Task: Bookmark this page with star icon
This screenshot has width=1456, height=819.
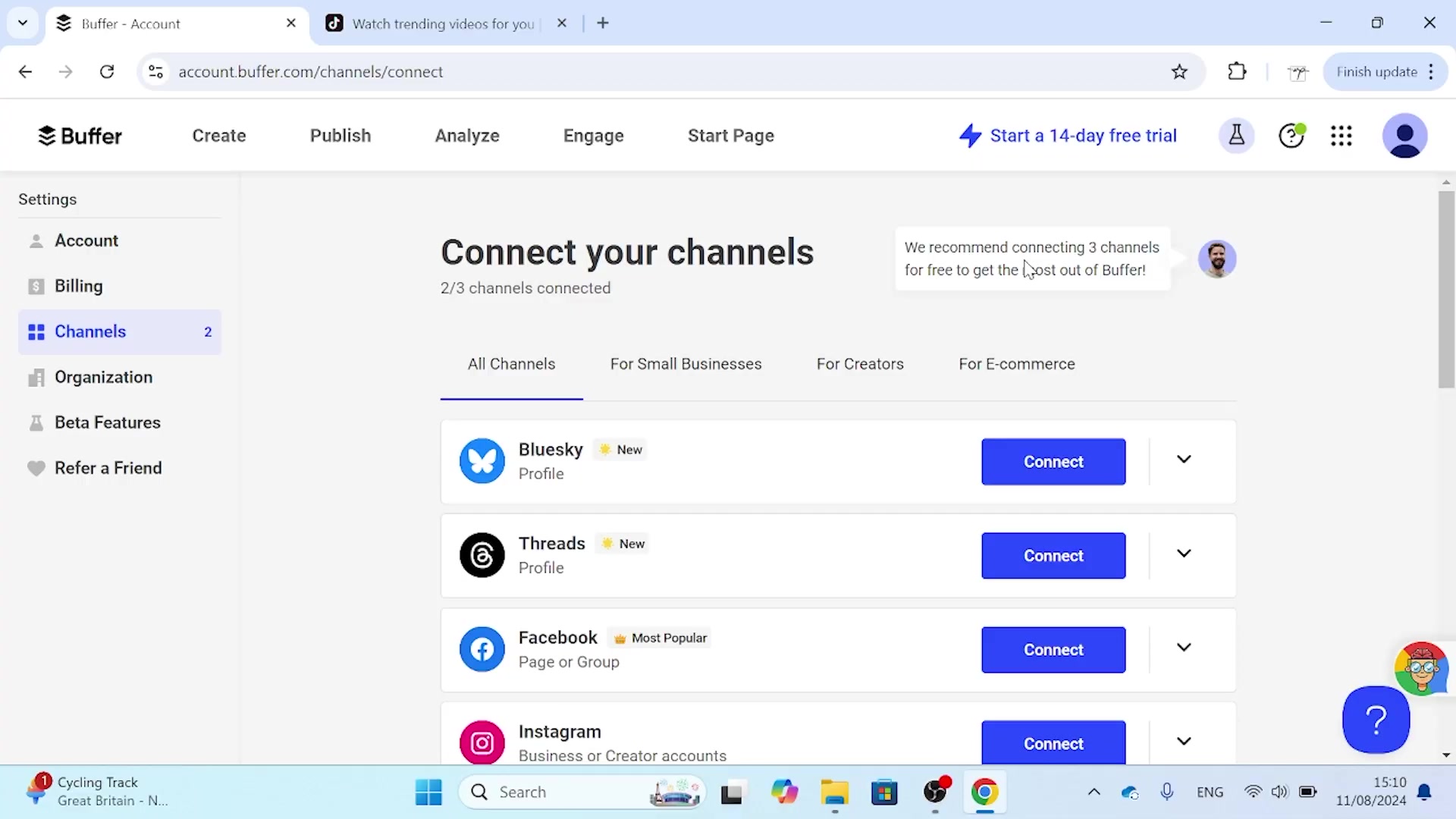Action: 1179,72
